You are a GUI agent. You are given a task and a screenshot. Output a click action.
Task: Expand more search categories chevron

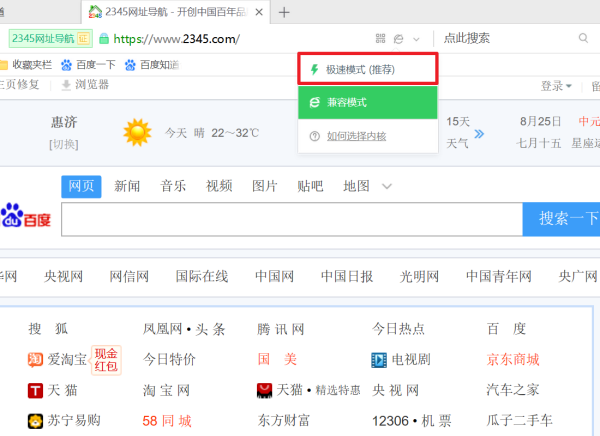click(387, 187)
